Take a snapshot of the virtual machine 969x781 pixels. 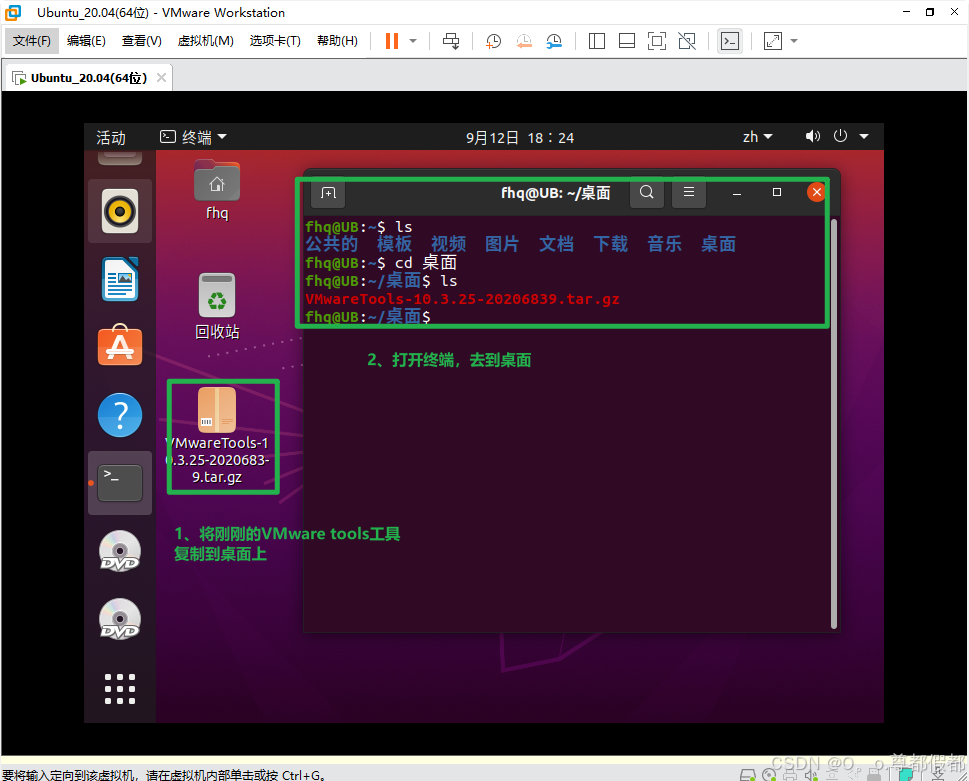click(493, 41)
